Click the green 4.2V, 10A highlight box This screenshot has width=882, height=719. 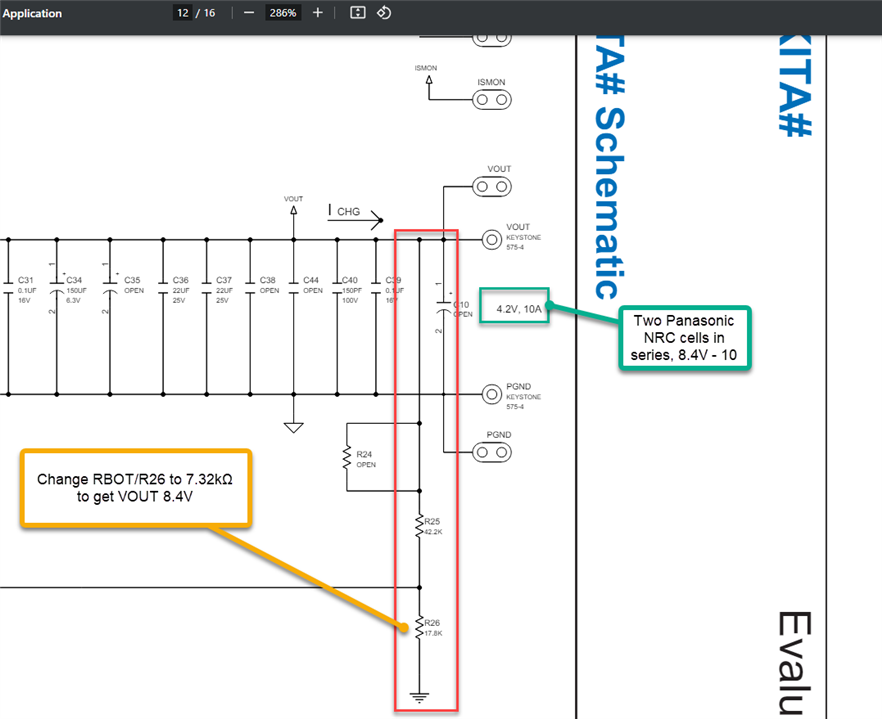[x=514, y=305]
